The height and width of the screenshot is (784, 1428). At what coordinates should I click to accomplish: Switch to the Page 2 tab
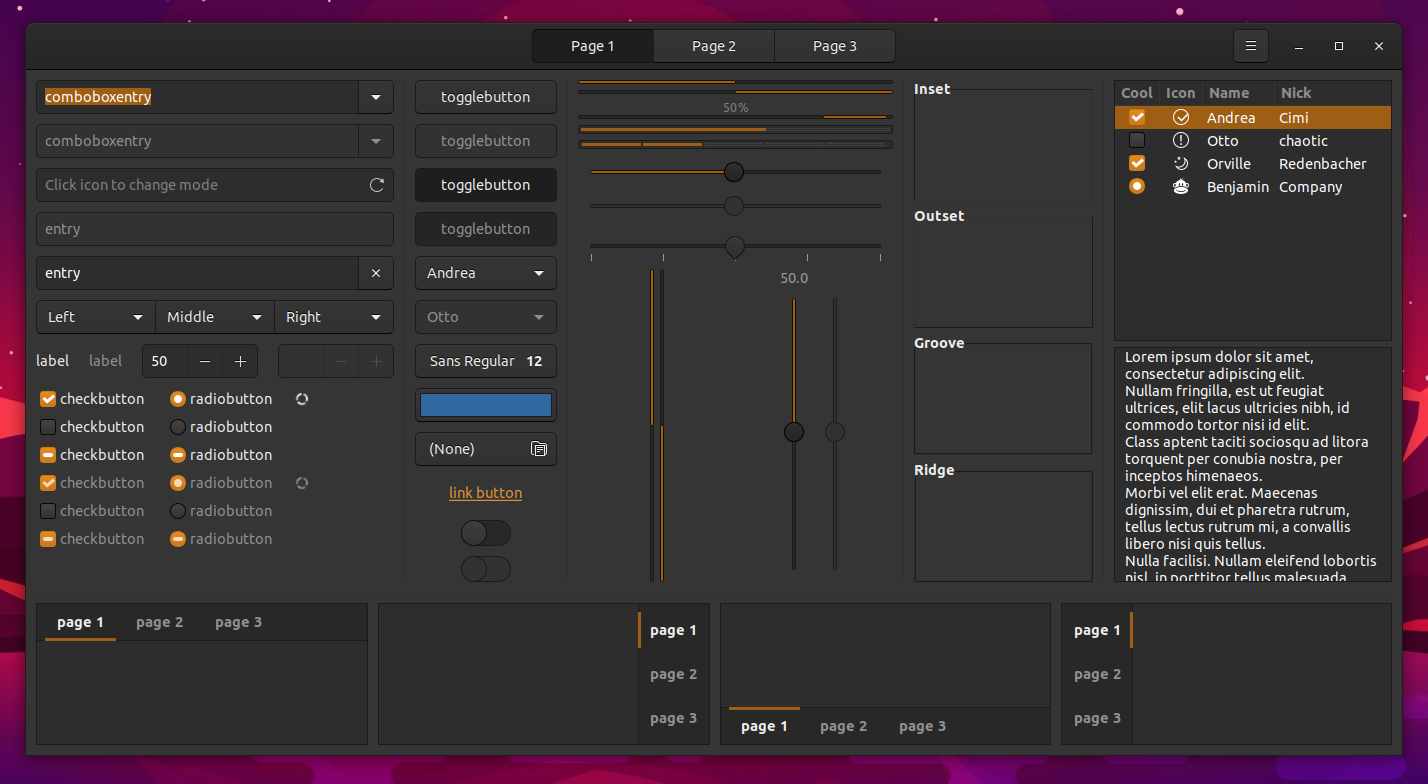point(713,45)
